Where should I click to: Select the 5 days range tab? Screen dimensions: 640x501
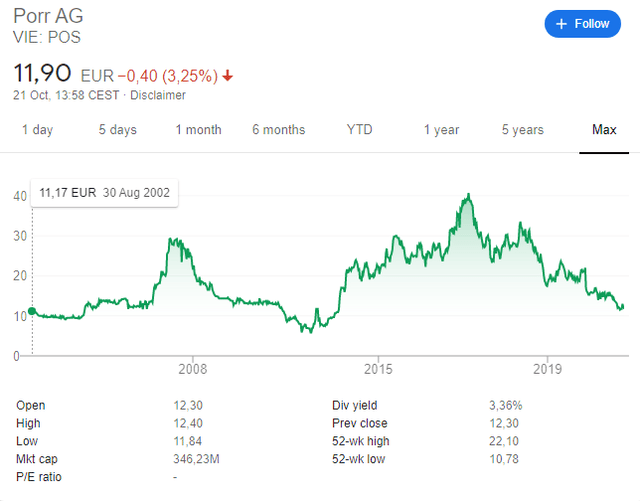pyautogui.click(x=118, y=130)
